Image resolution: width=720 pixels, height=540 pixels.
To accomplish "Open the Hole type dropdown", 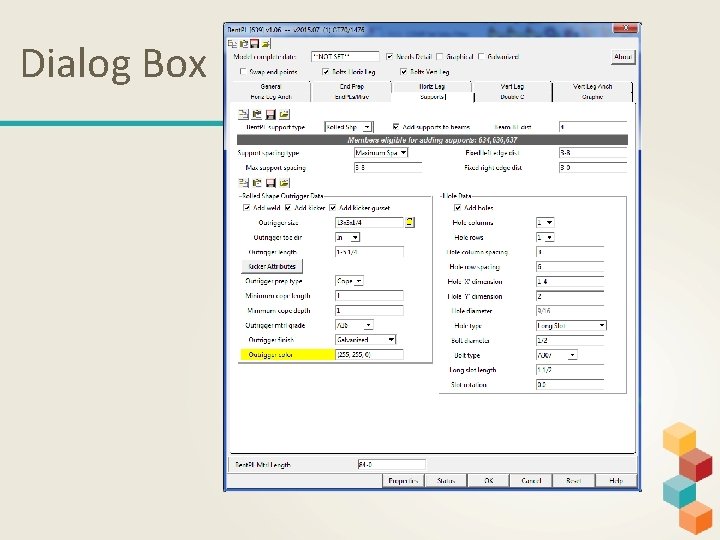I will click(602, 326).
